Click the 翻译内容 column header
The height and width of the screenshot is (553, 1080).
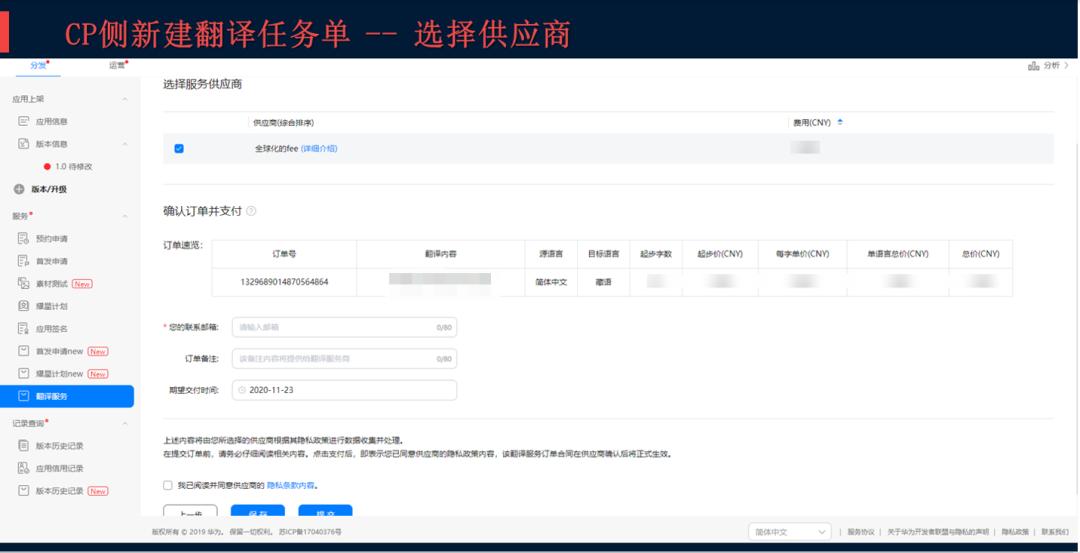coord(441,254)
